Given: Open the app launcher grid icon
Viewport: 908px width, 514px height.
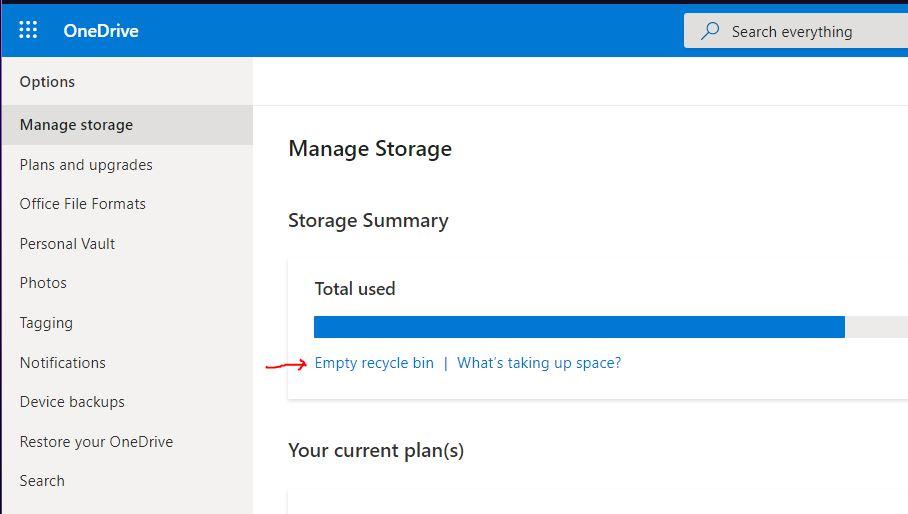Looking at the screenshot, I should coord(28,30).
